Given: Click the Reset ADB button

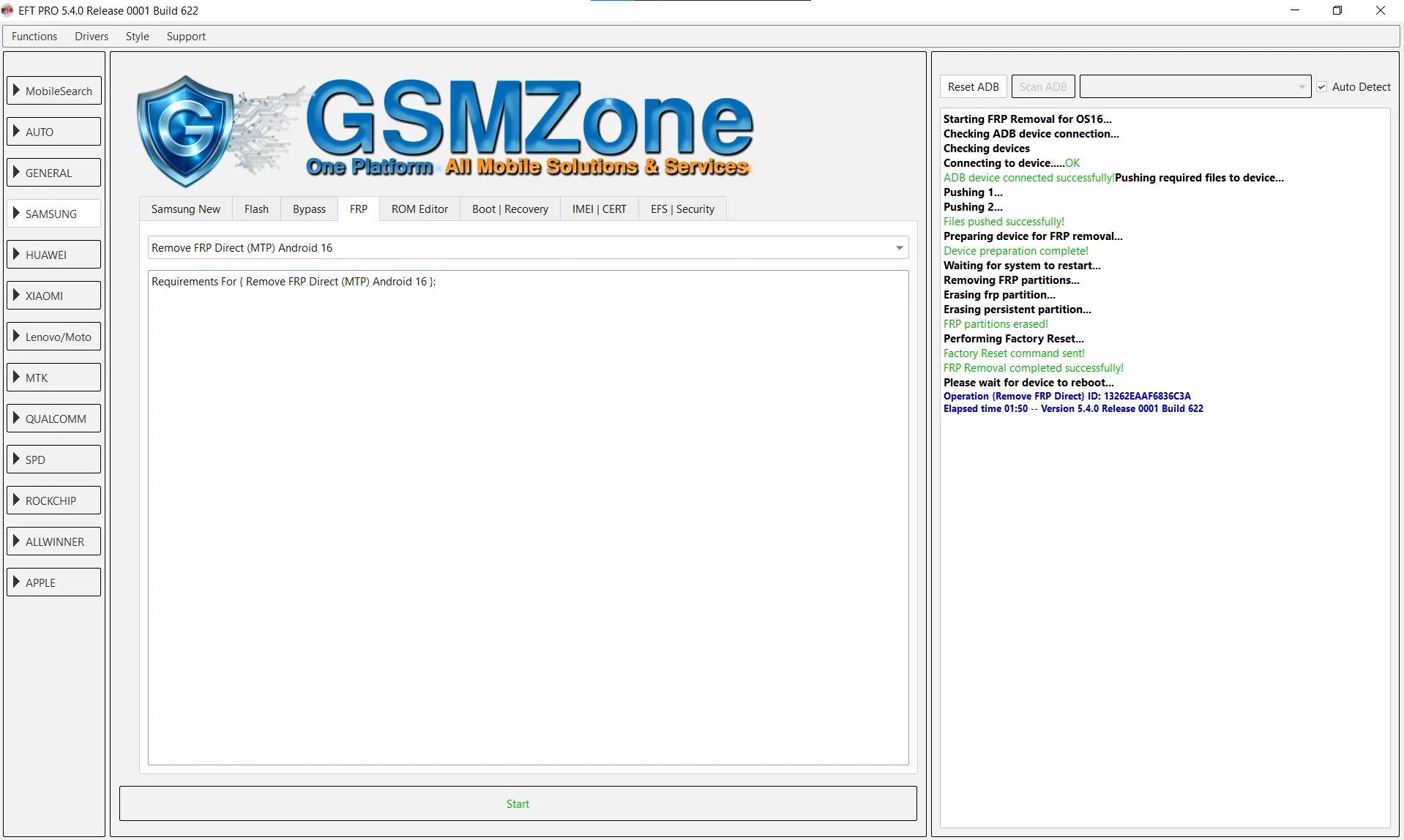Looking at the screenshot, I should (973, 87).
